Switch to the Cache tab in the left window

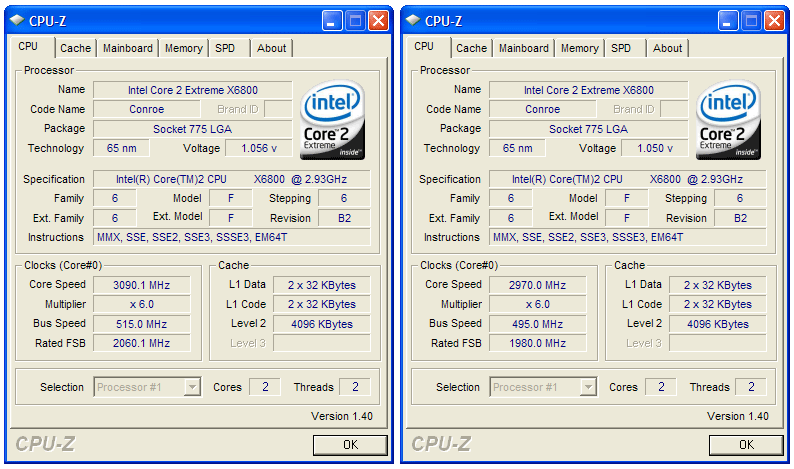75,48
